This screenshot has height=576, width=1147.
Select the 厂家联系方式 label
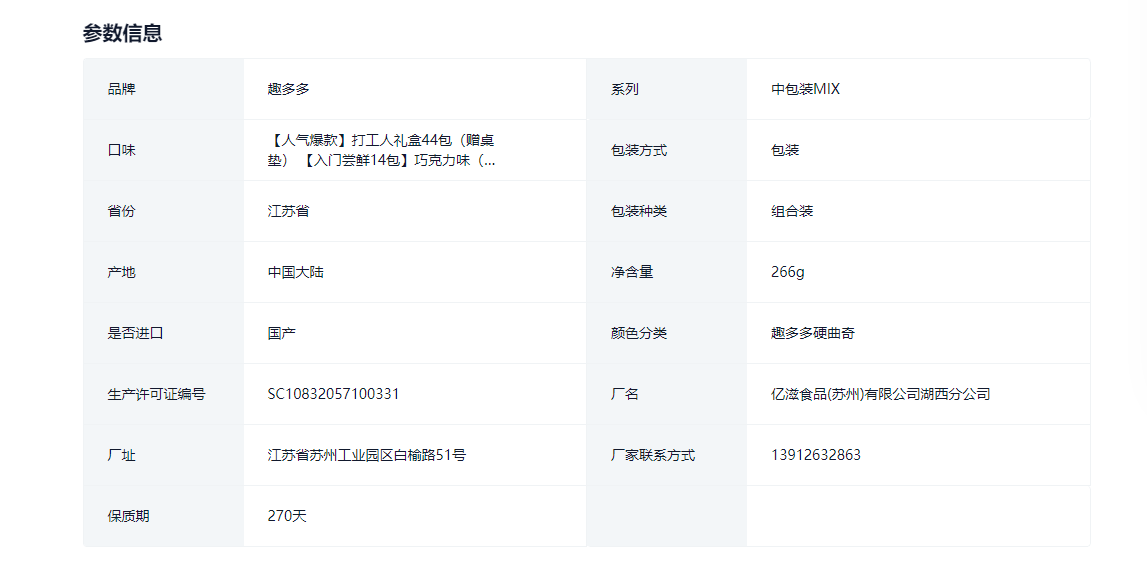[653, 455]
